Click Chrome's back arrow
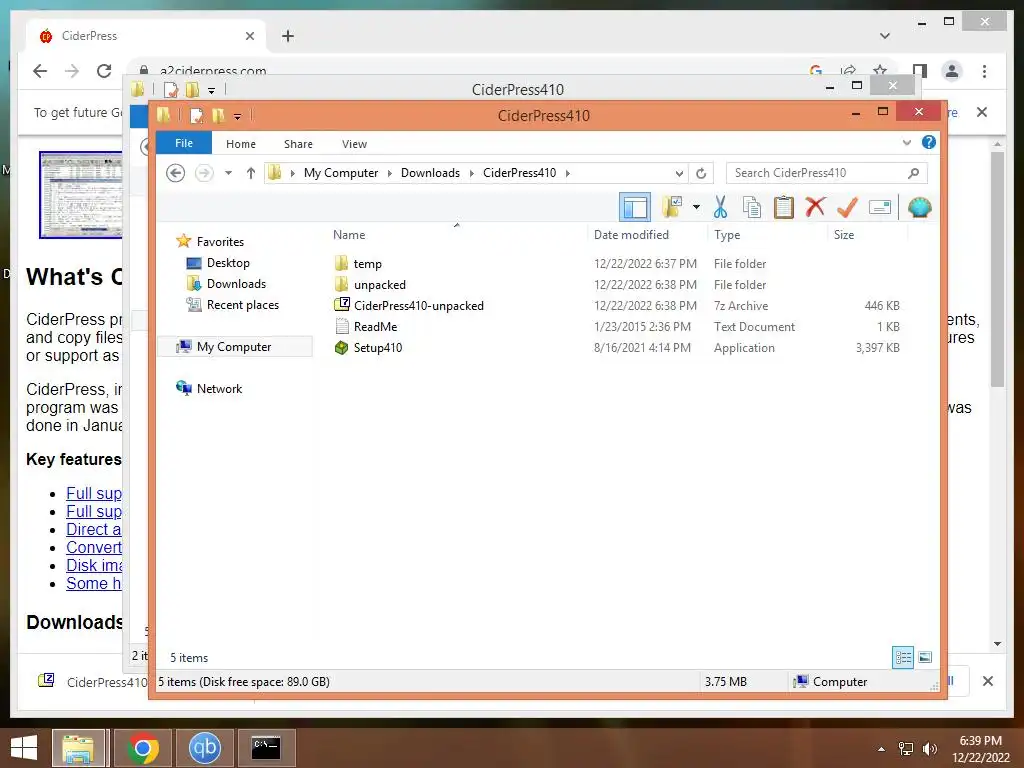1024x768 pixels. [40, 71]
